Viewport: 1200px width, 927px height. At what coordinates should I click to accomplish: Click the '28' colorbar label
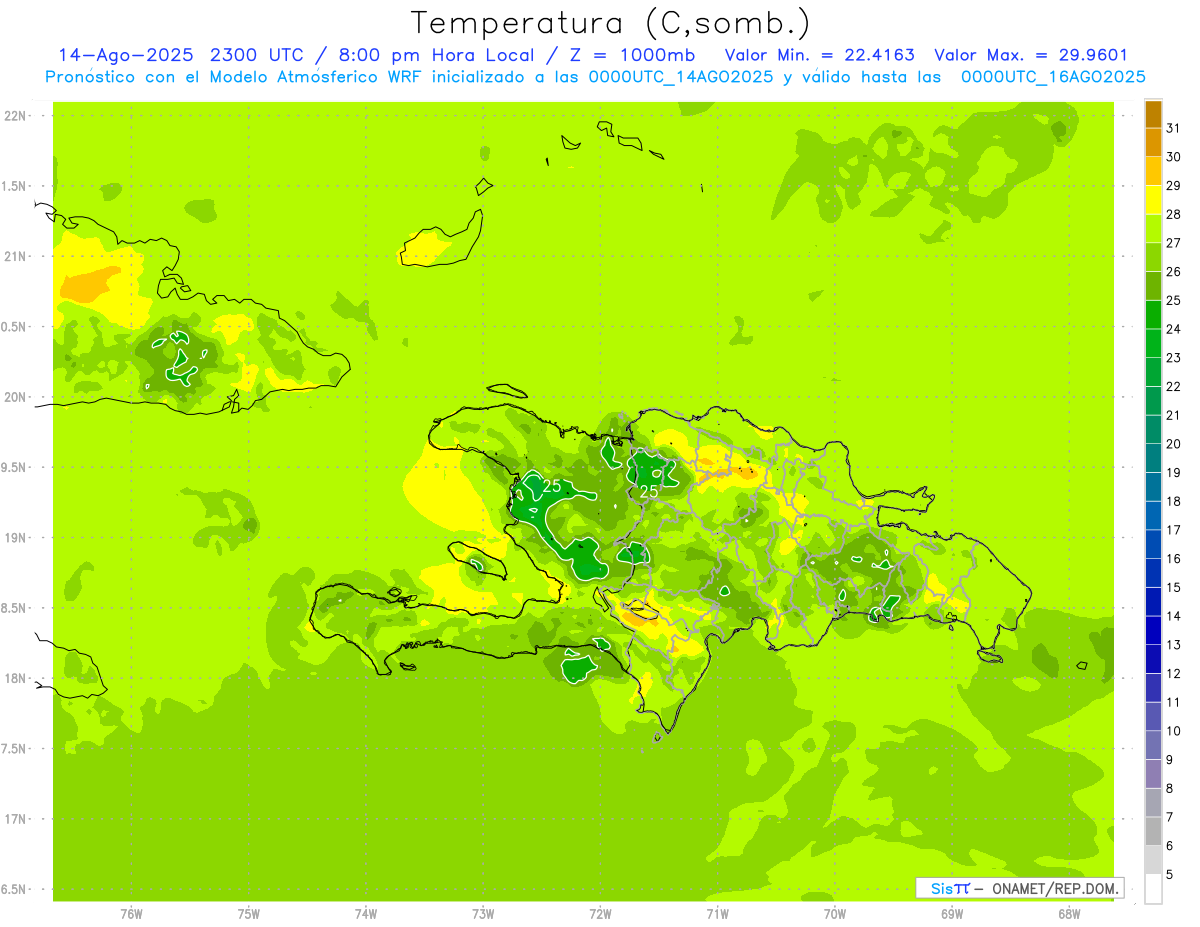pyautogui.click(x=1174, y=214)
